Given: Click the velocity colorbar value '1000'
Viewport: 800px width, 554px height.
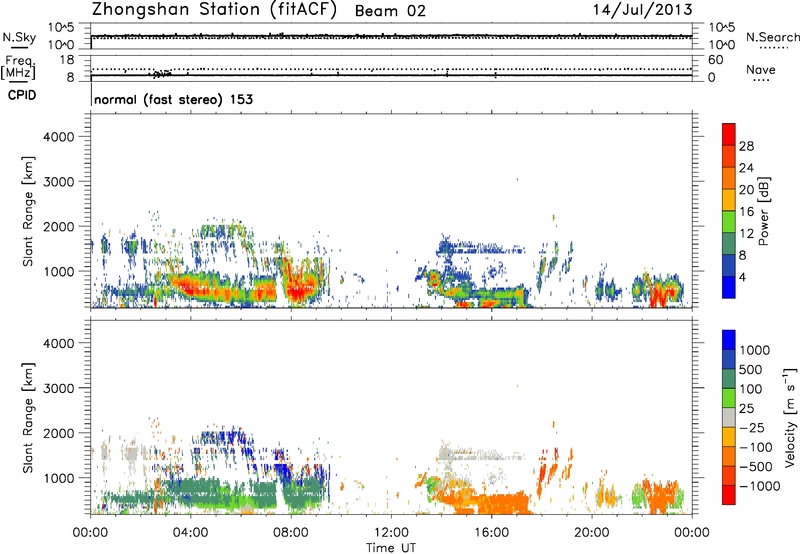Looking at the screenshot, I should click(x=755, y=350).
